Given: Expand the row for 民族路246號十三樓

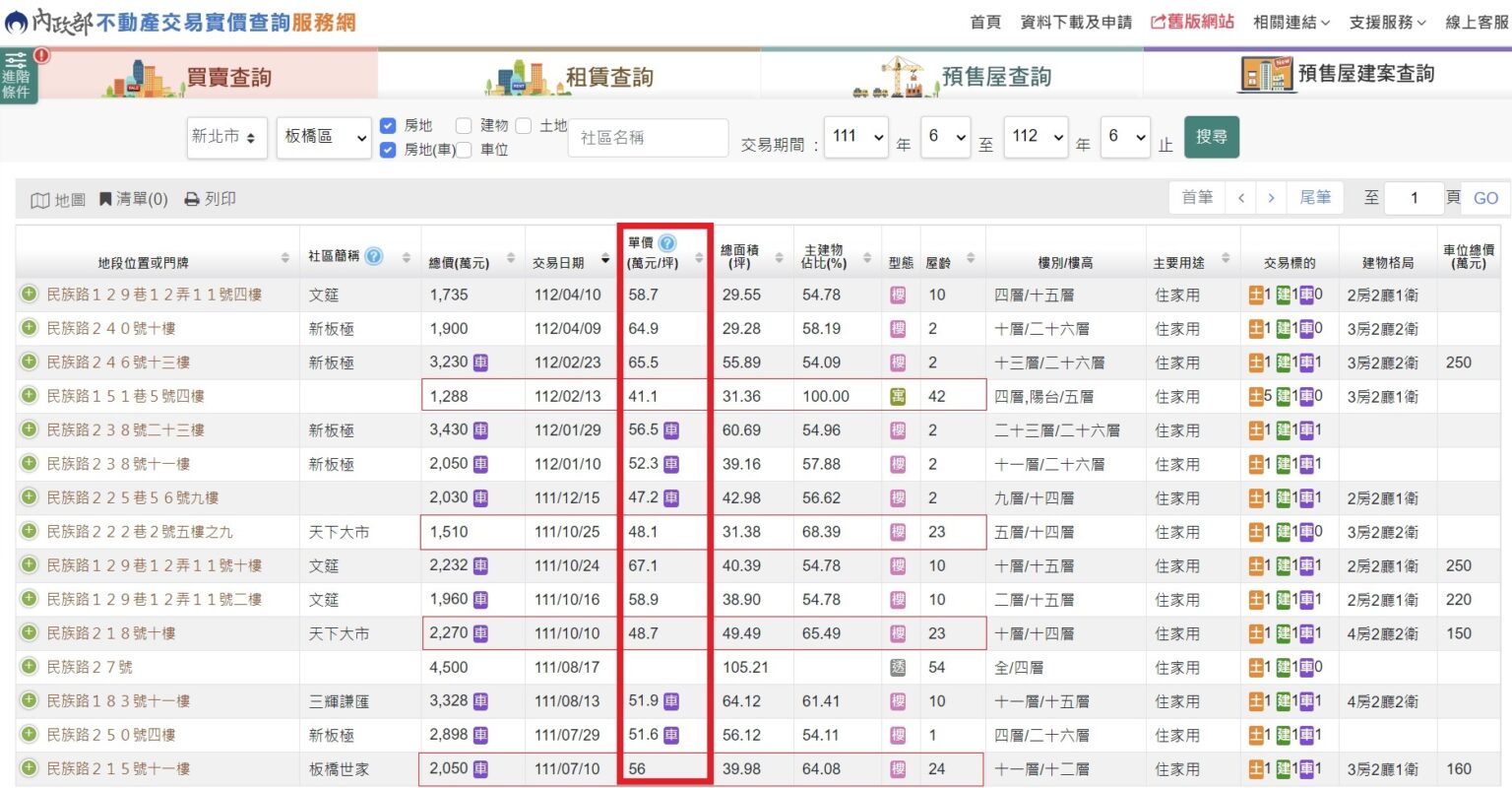Looking at the screenshot, I should click(29, 361).
